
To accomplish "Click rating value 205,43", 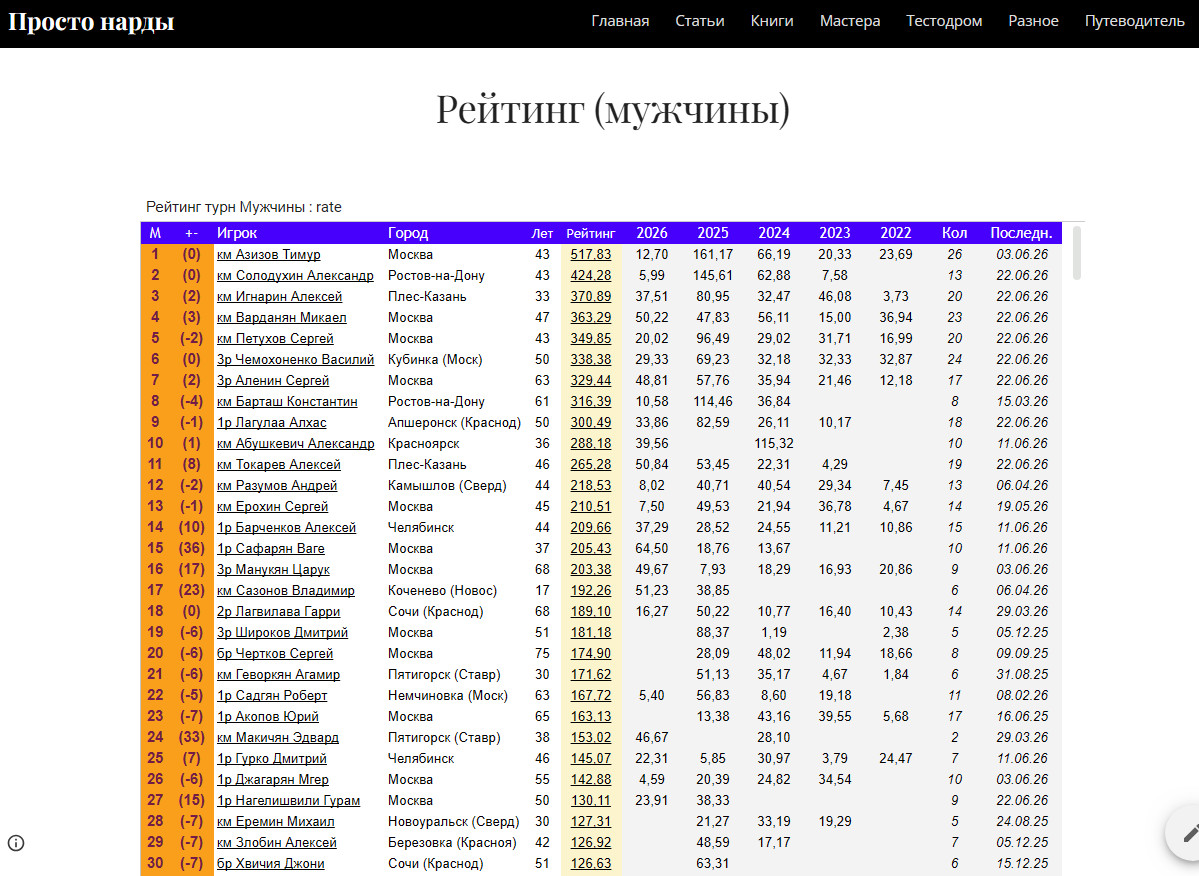I will (x=590, y=549).
